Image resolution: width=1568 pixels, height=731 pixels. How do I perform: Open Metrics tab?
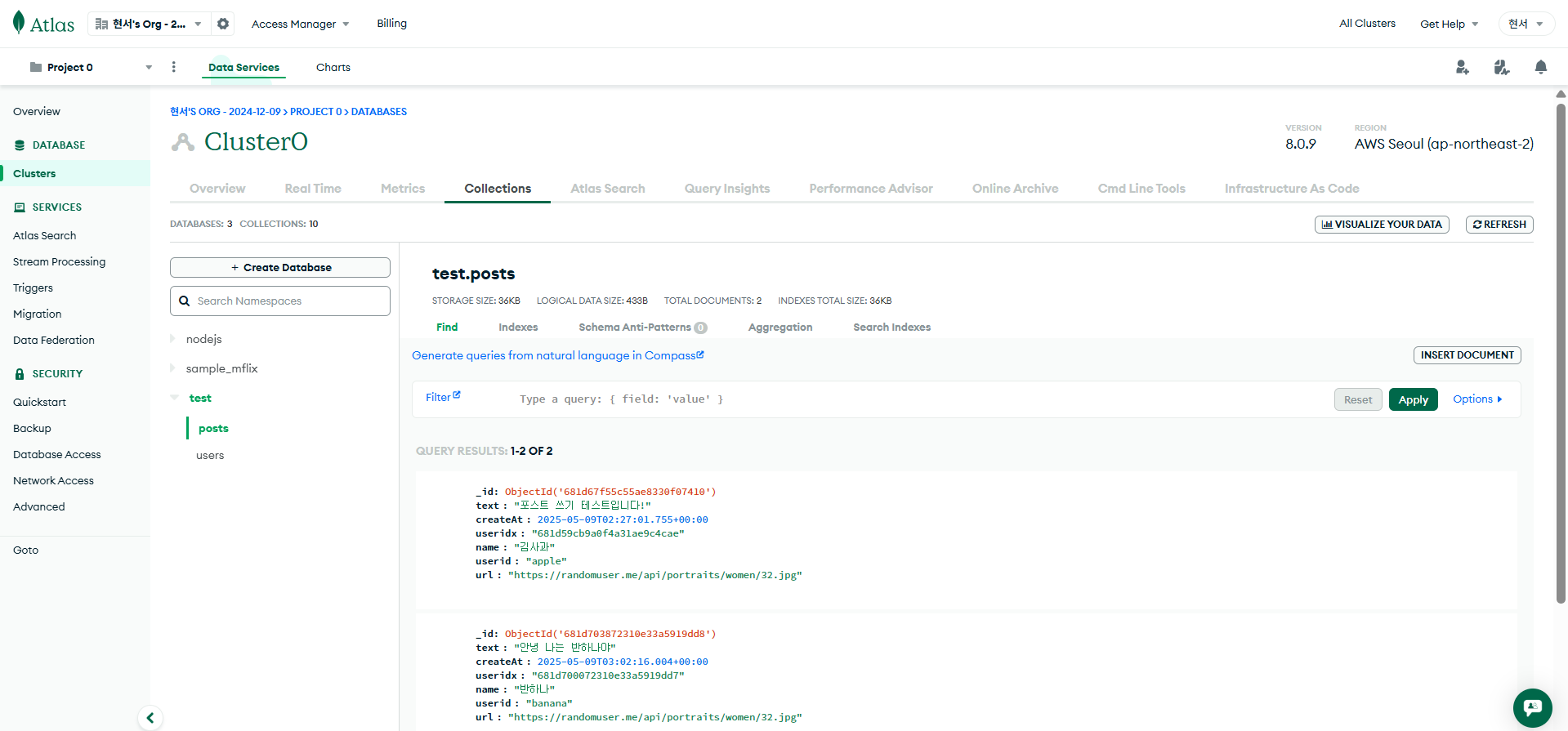point(403,188)
